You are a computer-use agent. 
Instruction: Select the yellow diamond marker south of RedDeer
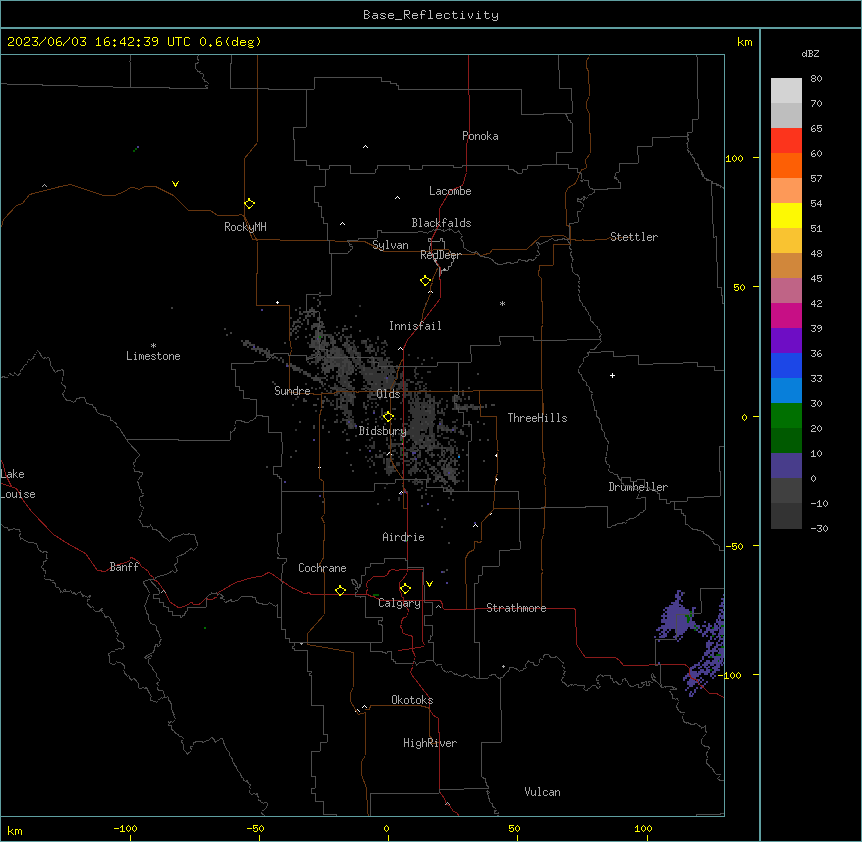(426, 281)
